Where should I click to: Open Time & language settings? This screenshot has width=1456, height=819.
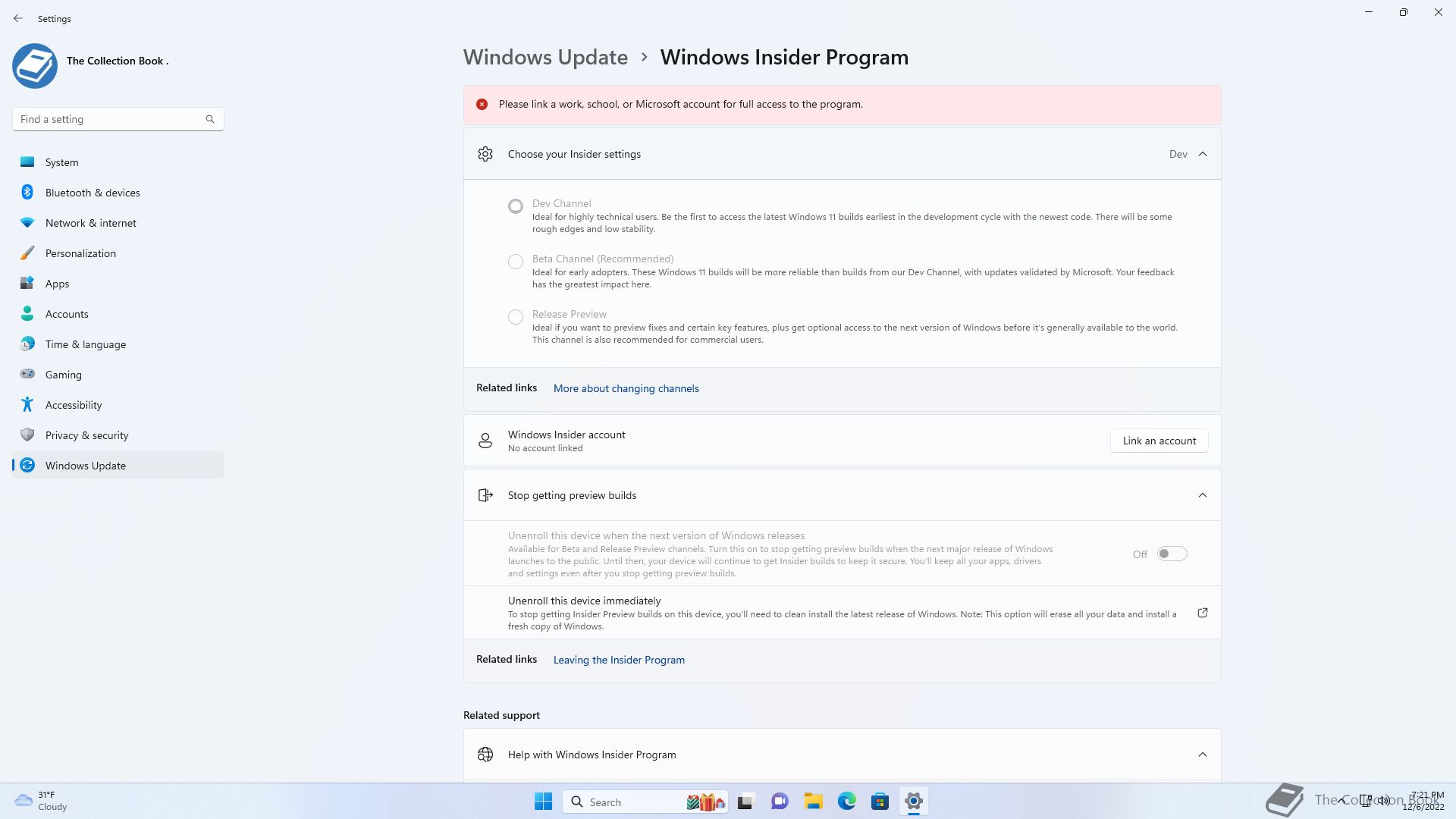(118, 344)
